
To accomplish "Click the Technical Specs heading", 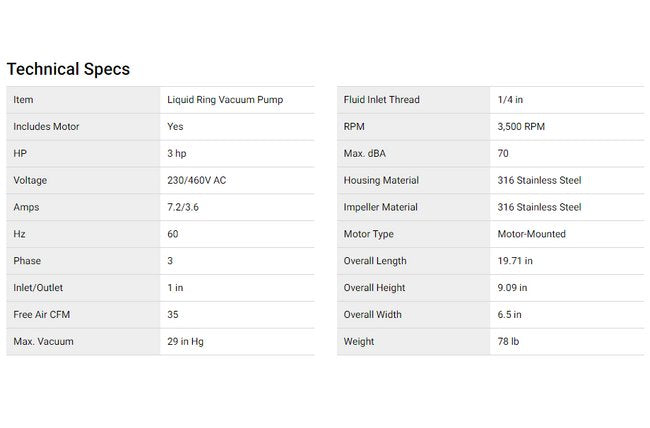I will [x=68, y=69].
